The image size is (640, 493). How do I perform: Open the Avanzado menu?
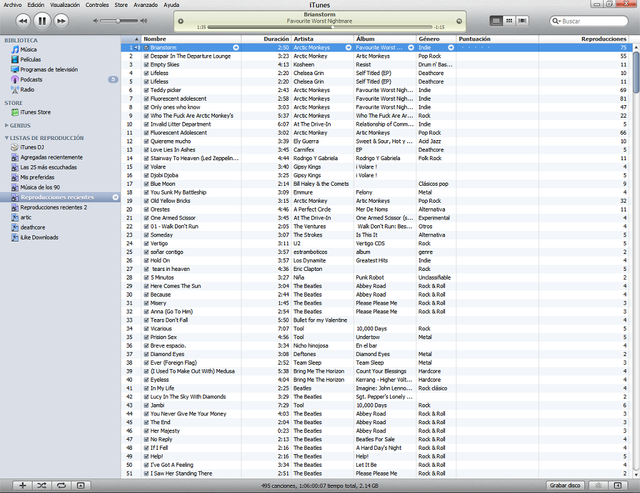(146, 5)
